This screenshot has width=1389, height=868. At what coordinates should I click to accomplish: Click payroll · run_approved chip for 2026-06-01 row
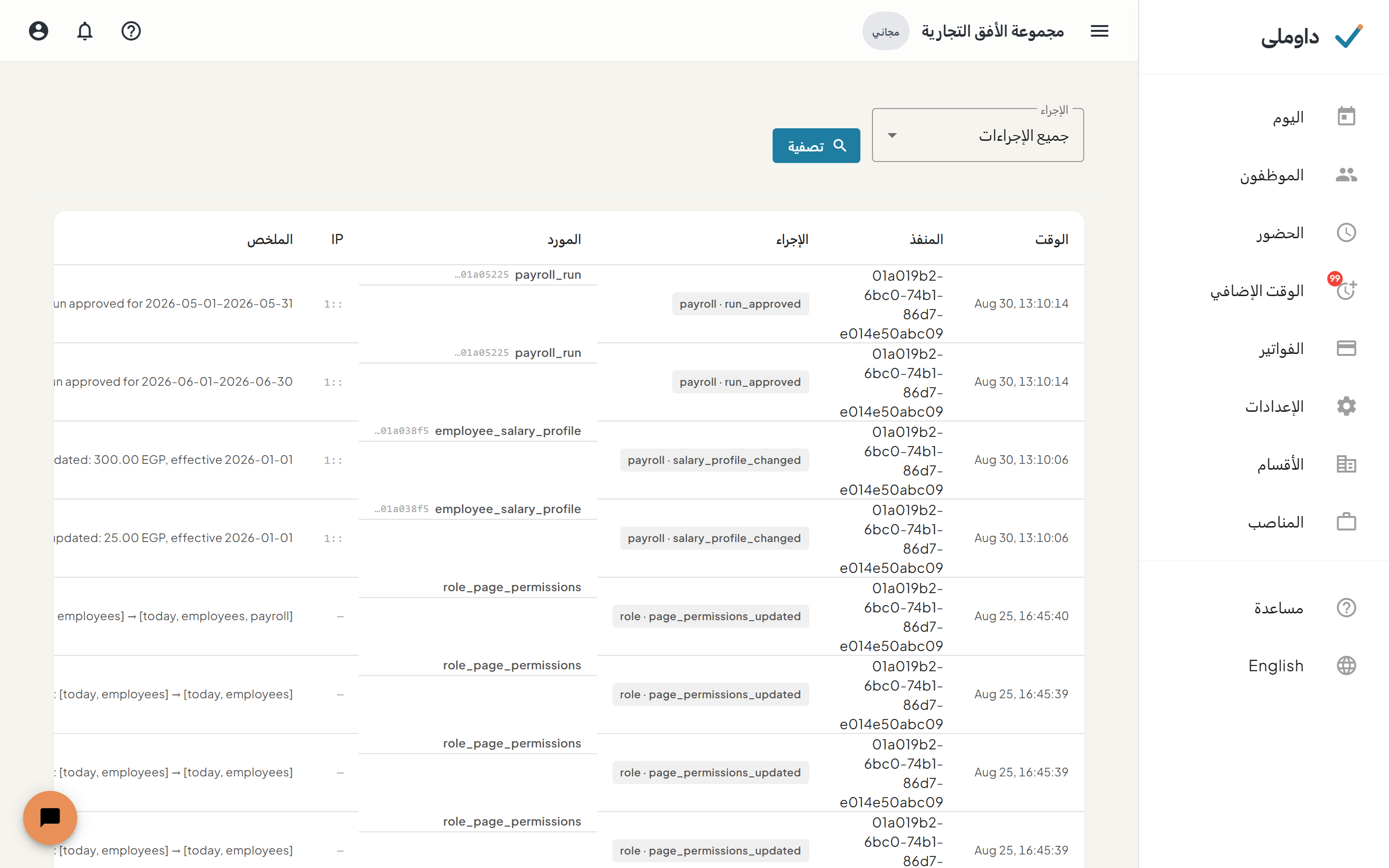[x=740, y=382]
